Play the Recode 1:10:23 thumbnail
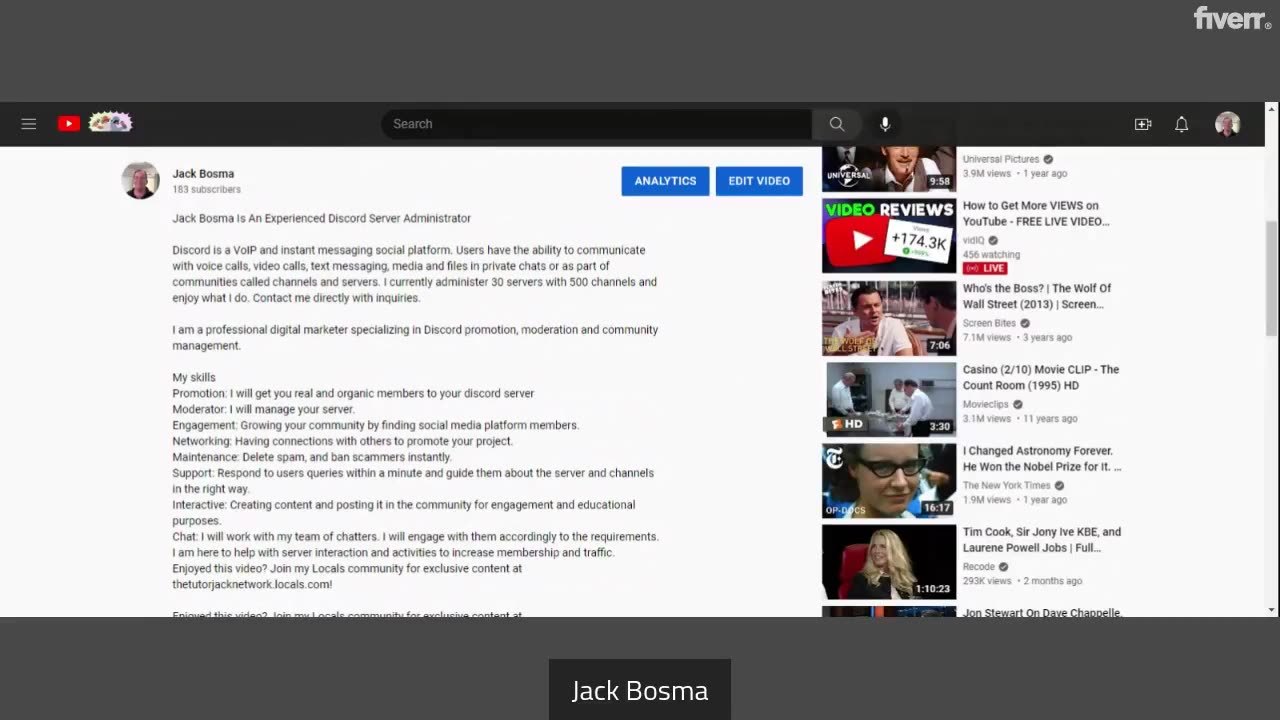The image size is (1280, 720). click(889, 561)
